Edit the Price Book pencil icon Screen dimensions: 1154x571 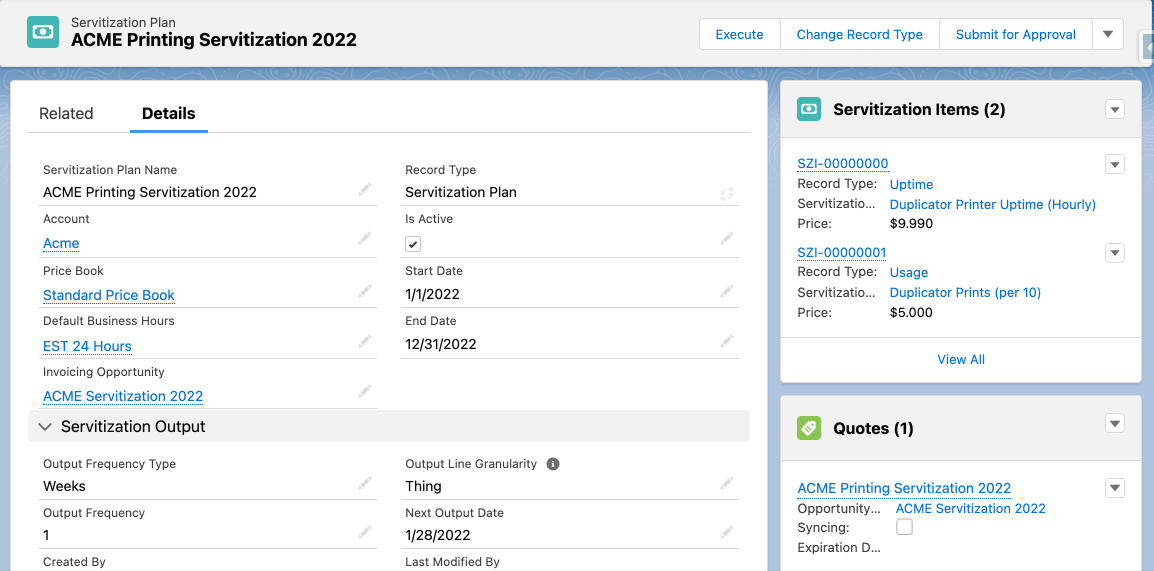tap(365, 291)
